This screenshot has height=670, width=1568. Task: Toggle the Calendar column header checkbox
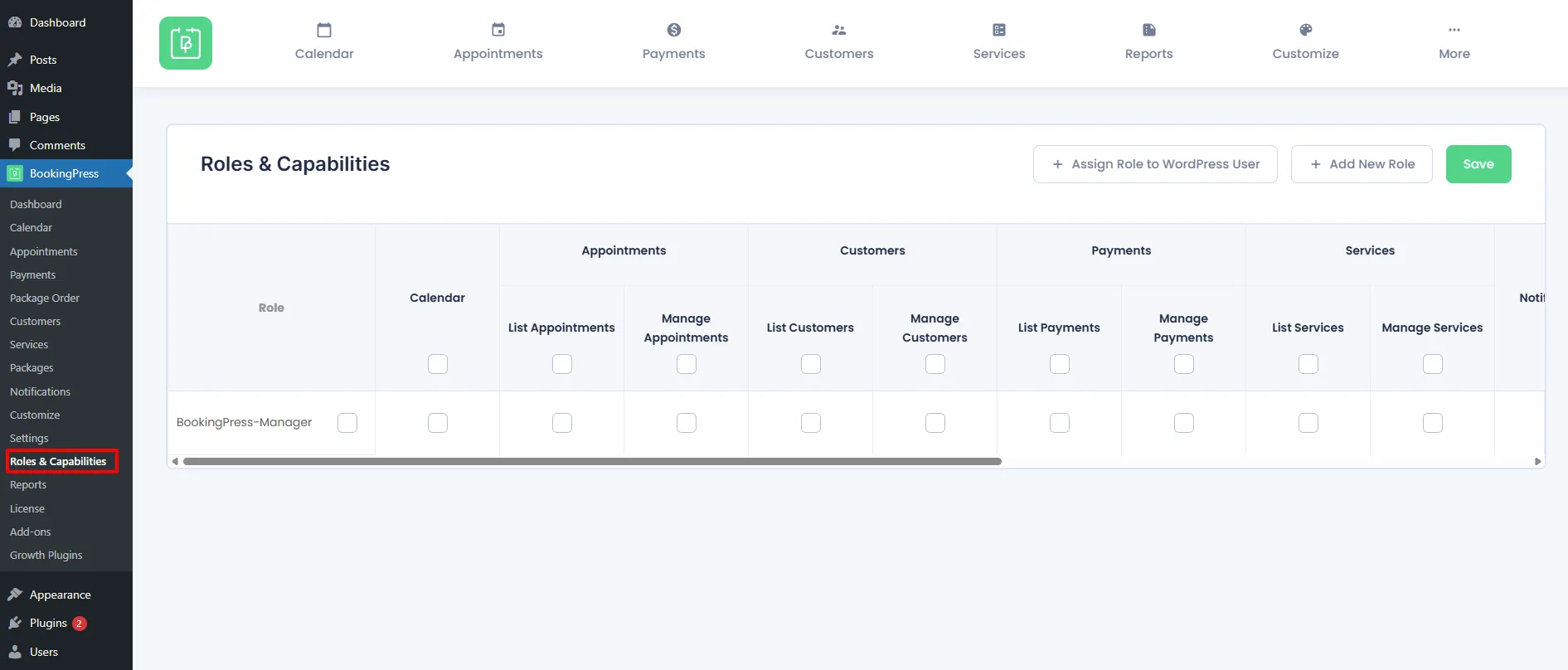coord(438,364)
